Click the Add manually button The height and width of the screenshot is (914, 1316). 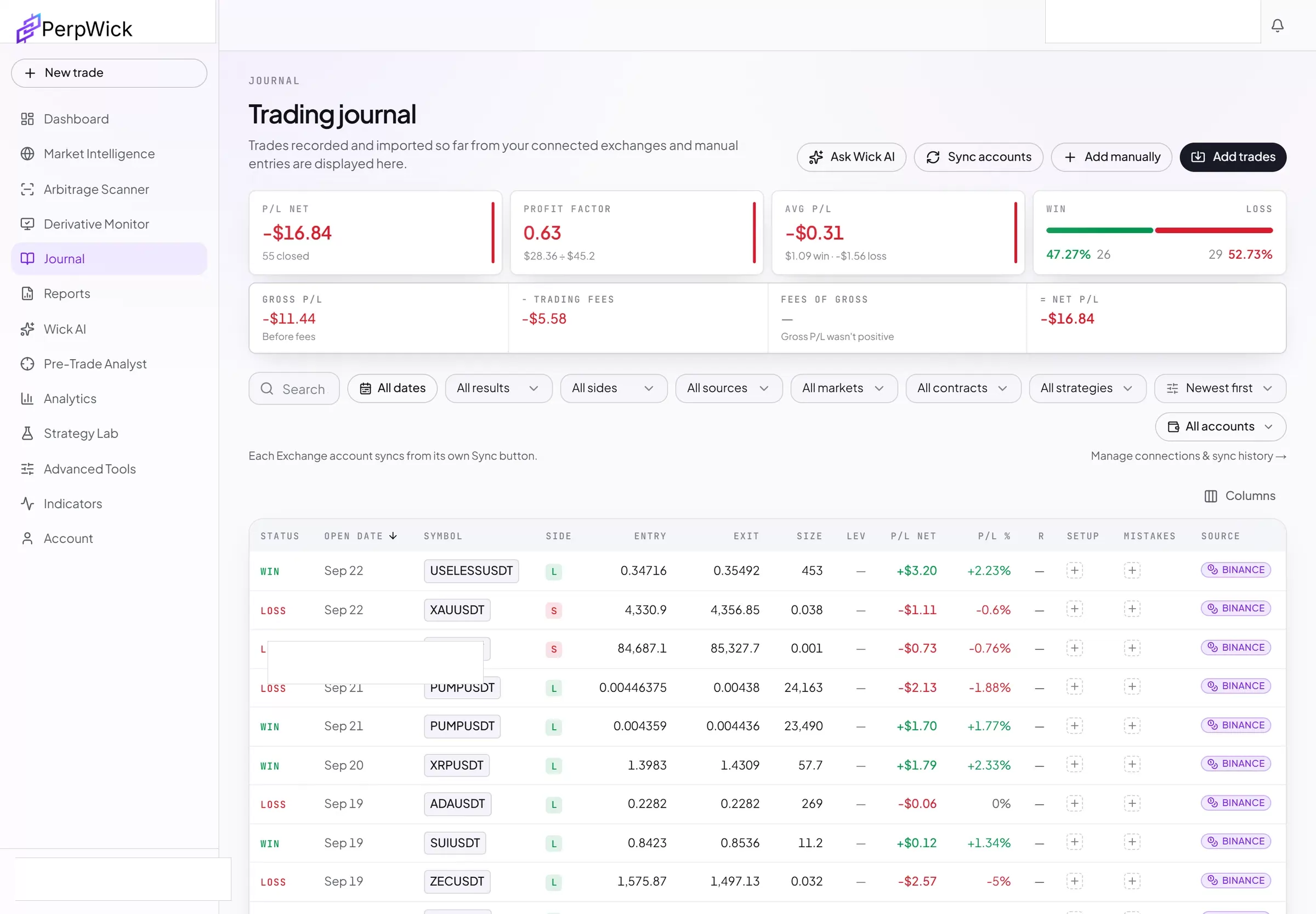[1111, 157]
